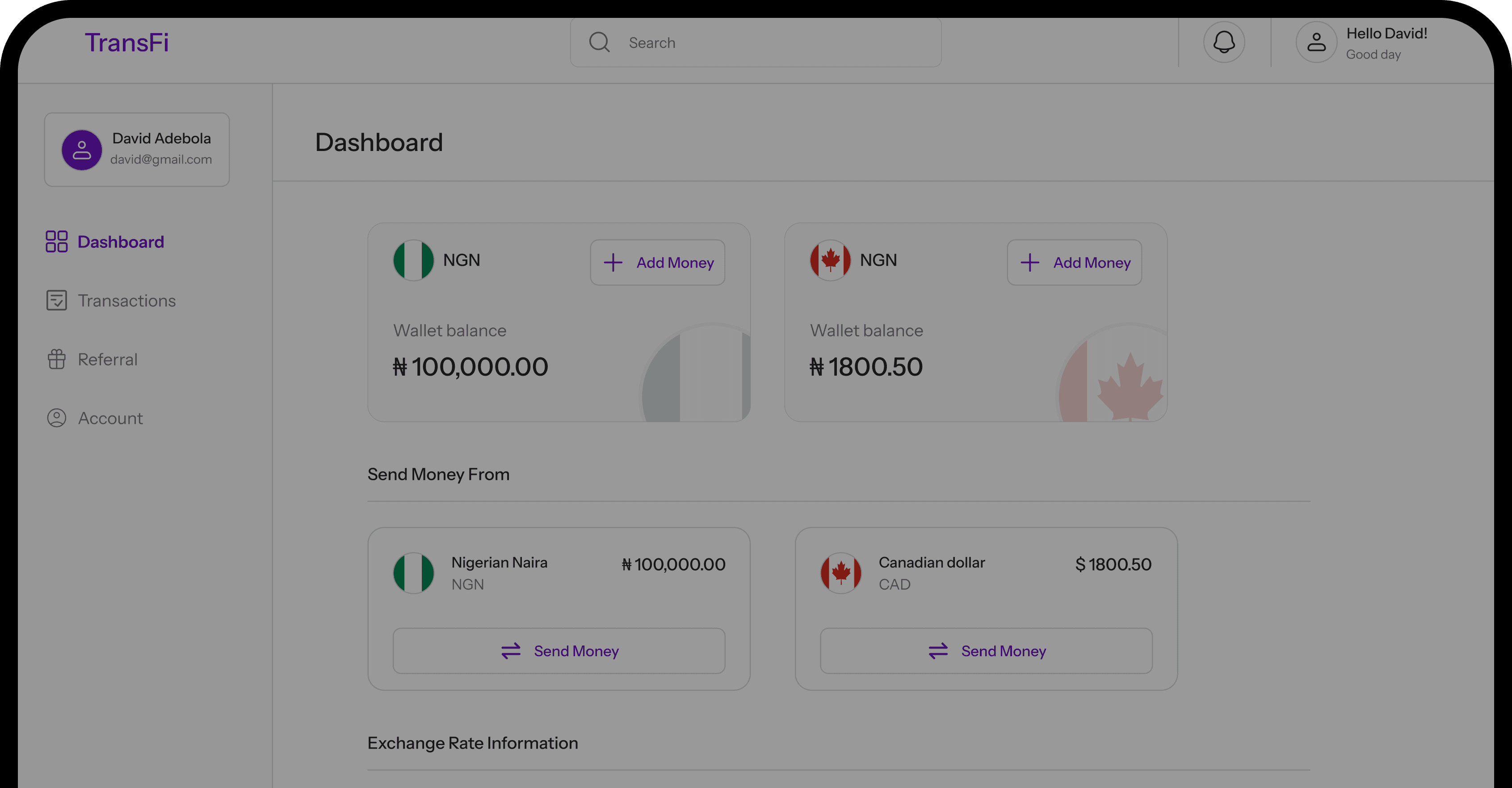Click the Referral gift icon
This screenshot has width=1512, height=788.
[x=56, y=359]
